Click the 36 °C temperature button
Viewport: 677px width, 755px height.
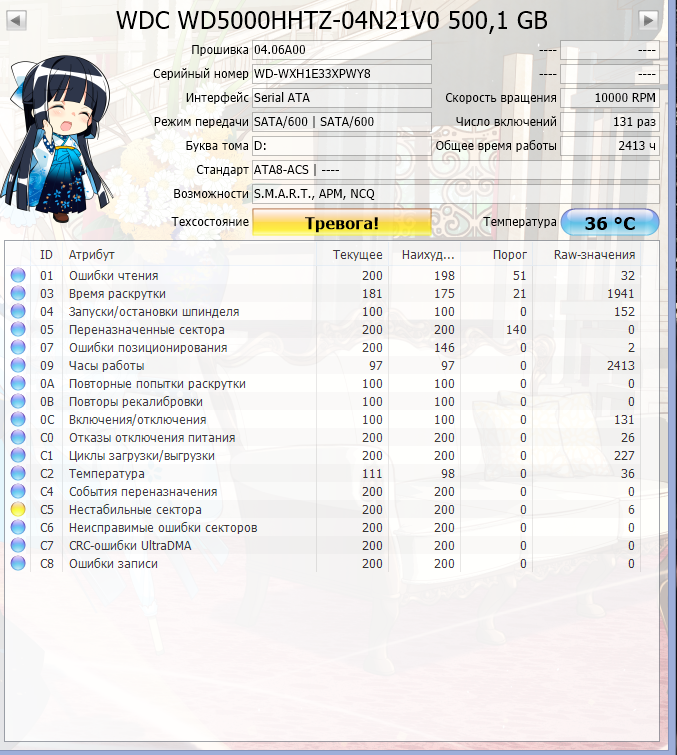[610, 222]
